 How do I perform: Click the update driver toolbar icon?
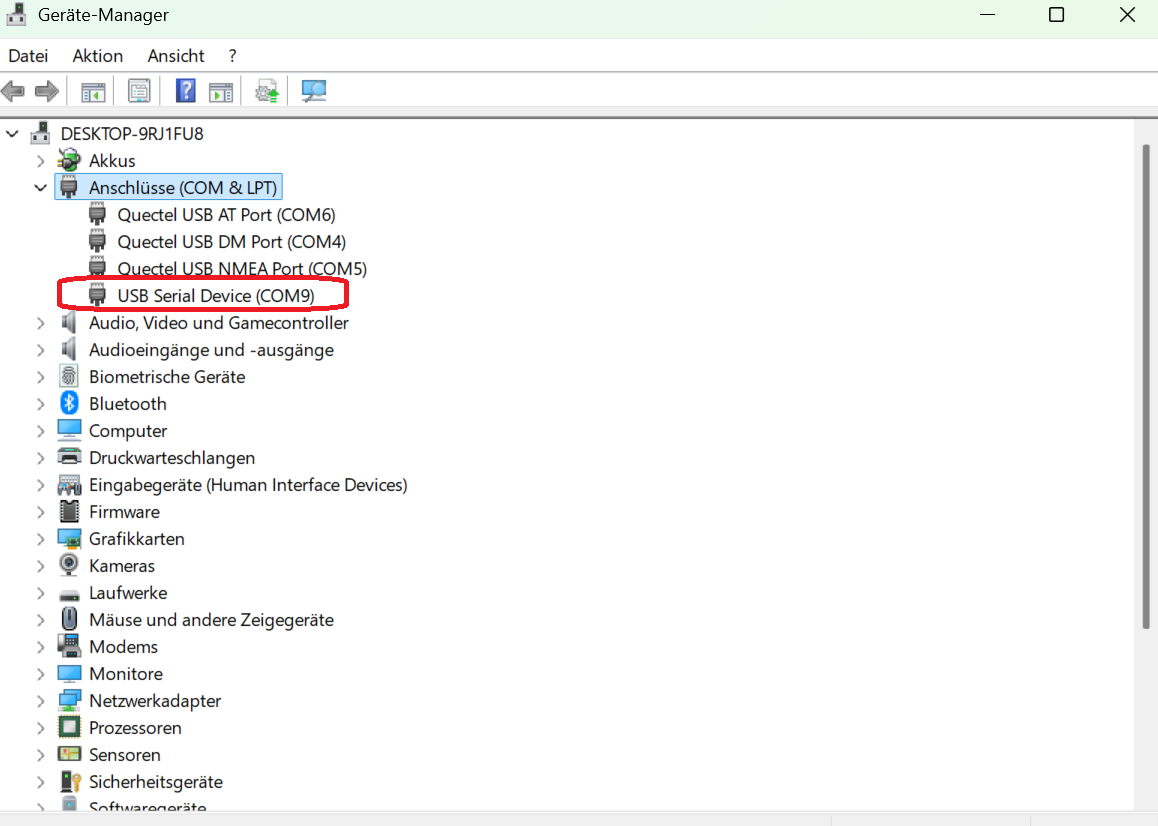pyautogui.click(x=266, y=92)
